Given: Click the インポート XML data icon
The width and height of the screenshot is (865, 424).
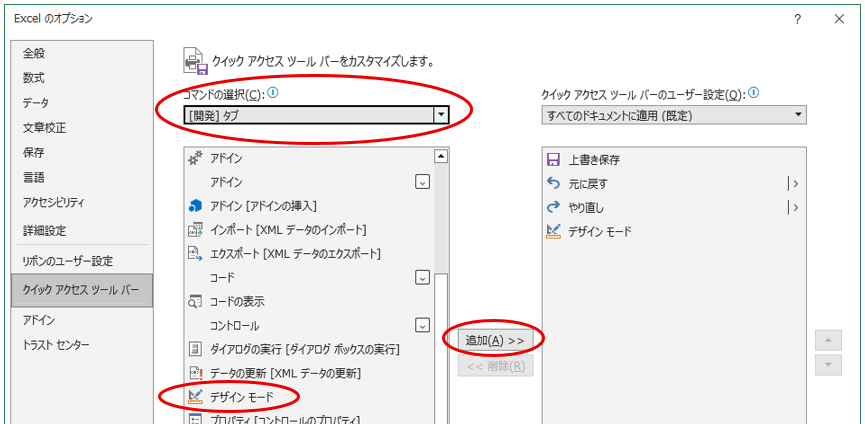Looking at the screenshot, I should click(x=196, y=229).
